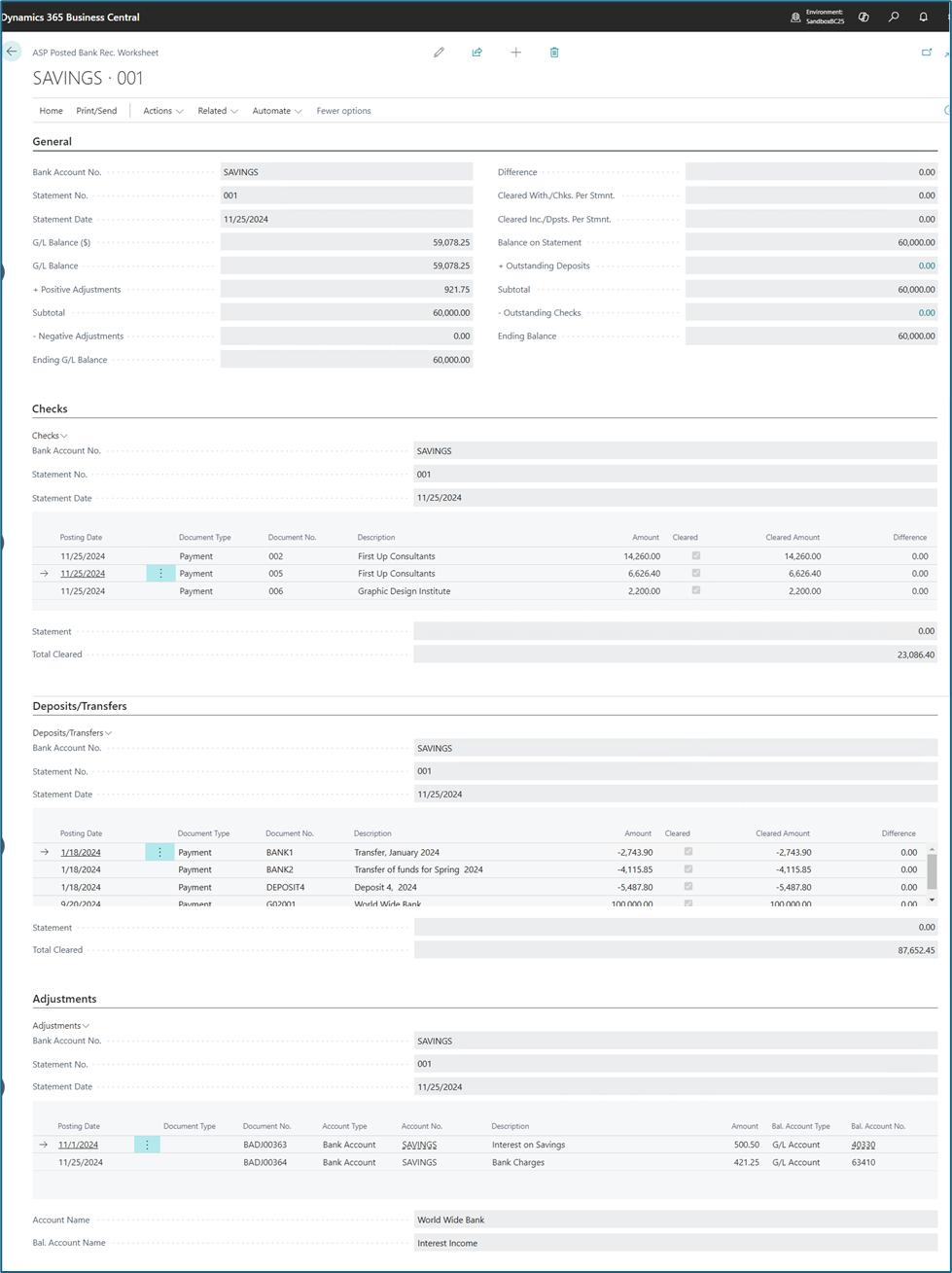Screen dimensions: 952x1273
Task: Open row menu for BANK1 deposit
Action: (160, 852)
